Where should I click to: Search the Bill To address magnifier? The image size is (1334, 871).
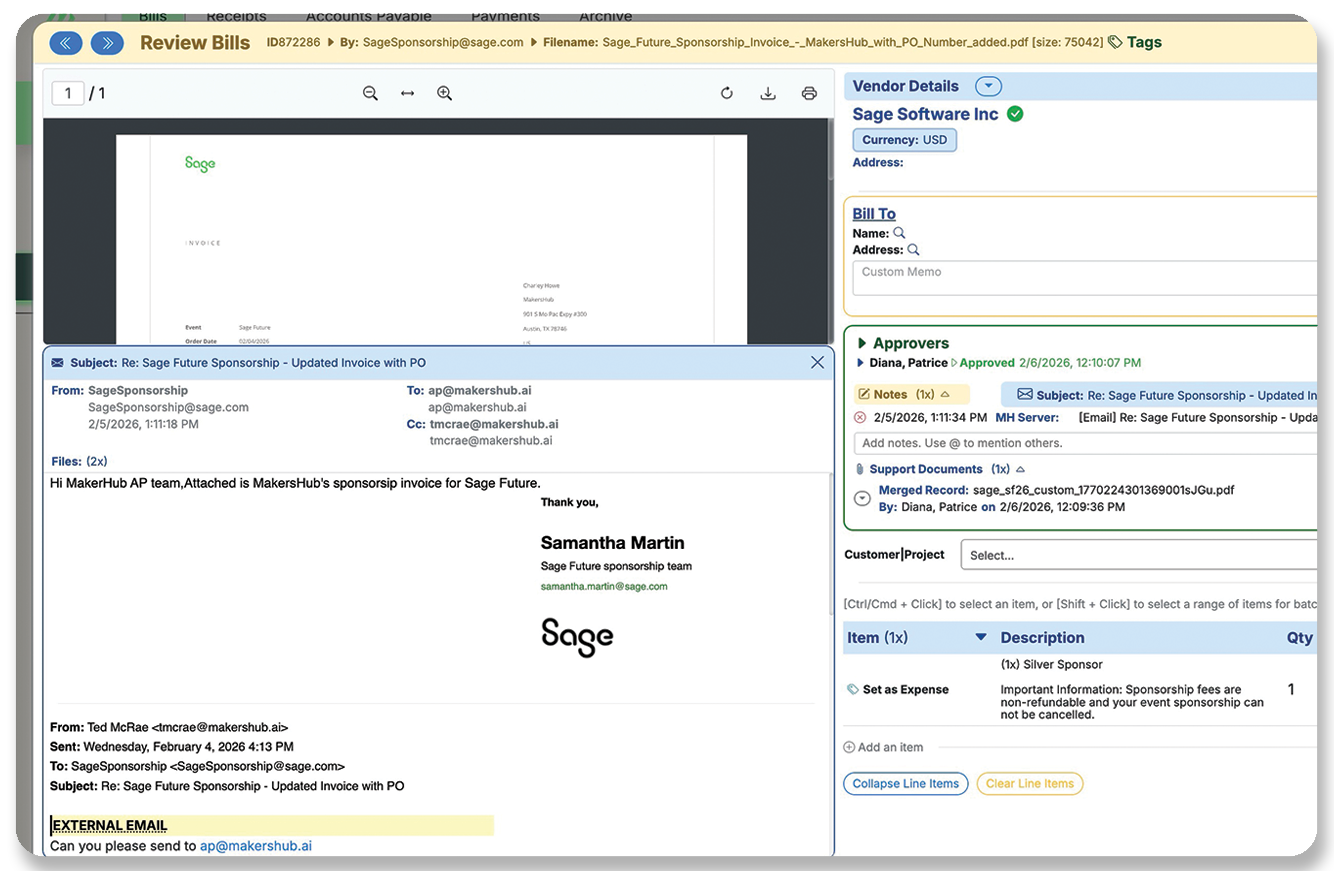coord(913,250)
